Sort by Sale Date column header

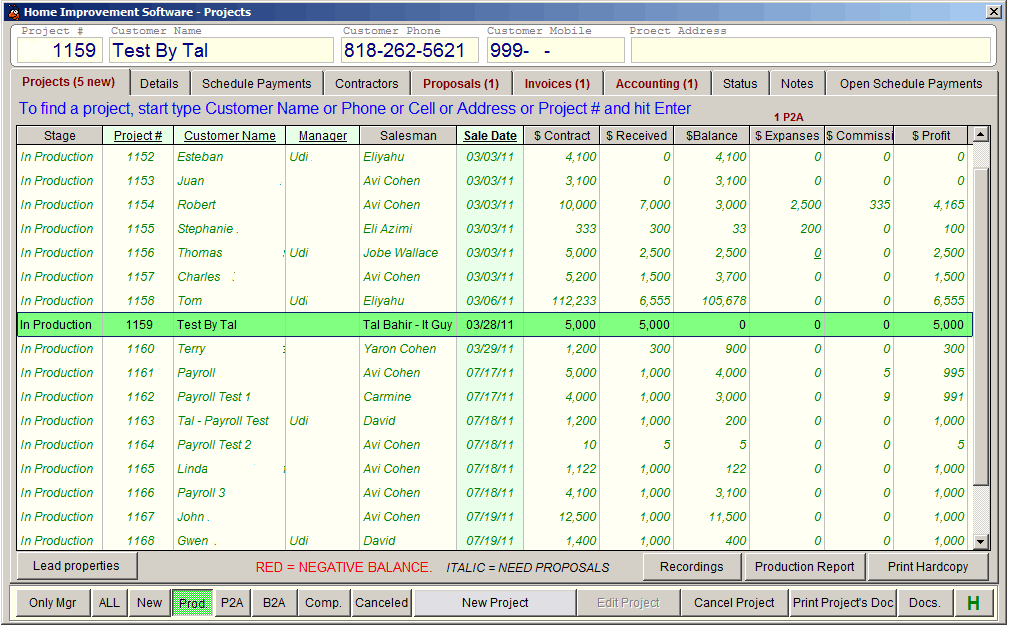[490, 136]
